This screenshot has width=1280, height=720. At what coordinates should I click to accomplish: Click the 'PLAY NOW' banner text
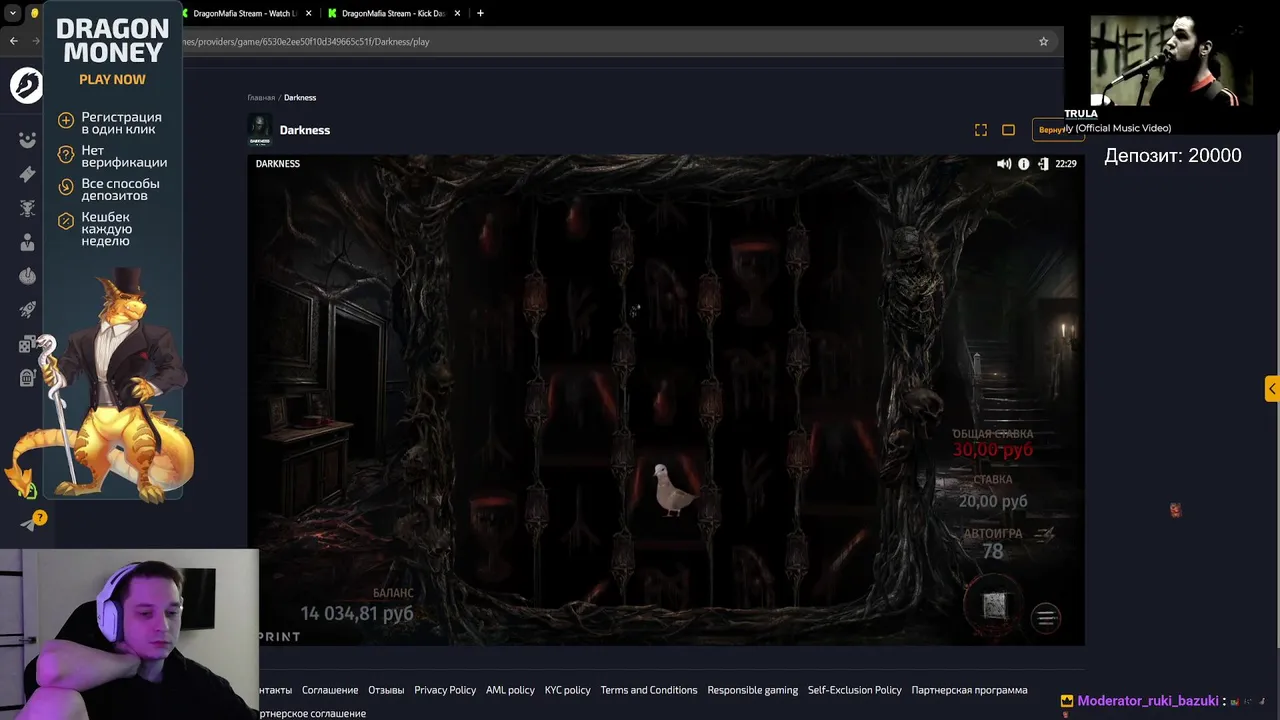[x=112, y=80]
